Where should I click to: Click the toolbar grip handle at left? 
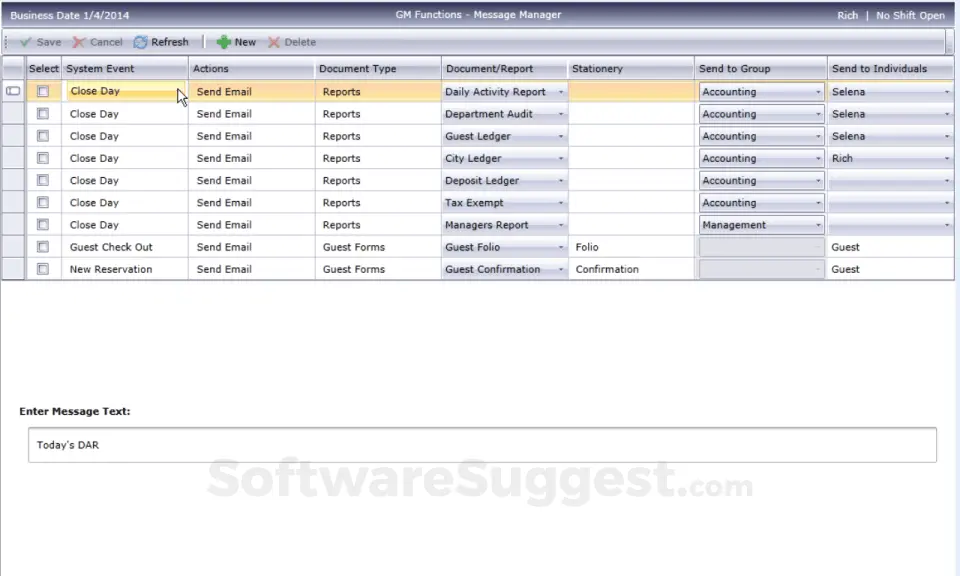point(6,42)
